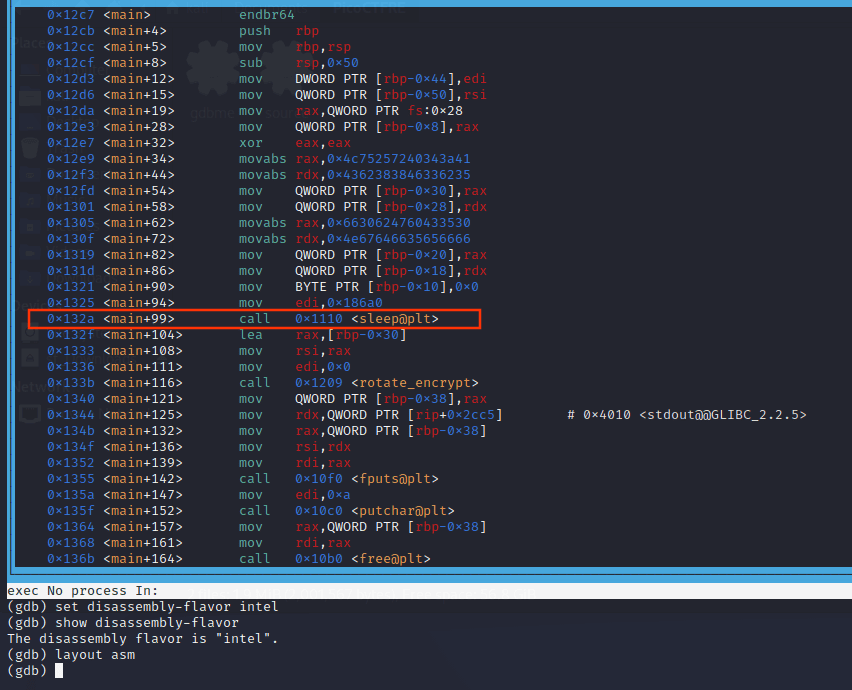Click the stdout@@GLIBC_2.2.5 comment
Viewport: 852px width, 690px height.
pos(687,415)
